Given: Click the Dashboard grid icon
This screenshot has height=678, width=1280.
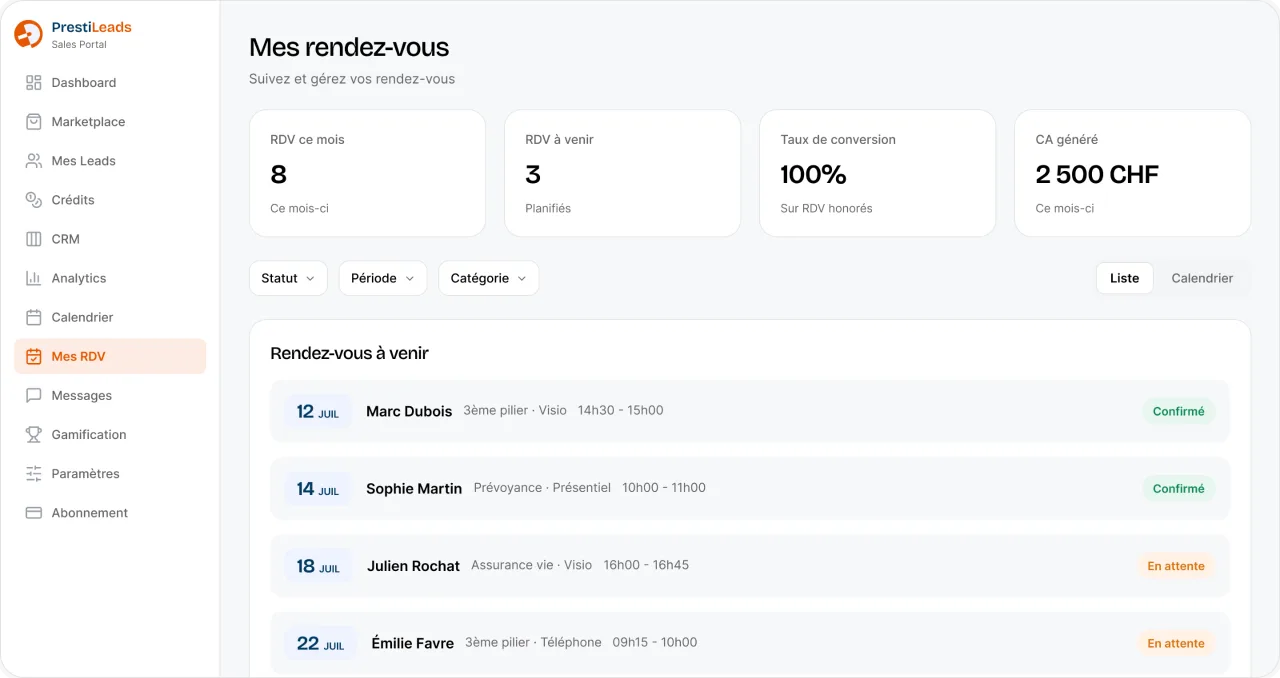Looking at the screenshot, I should coord(33,83).
